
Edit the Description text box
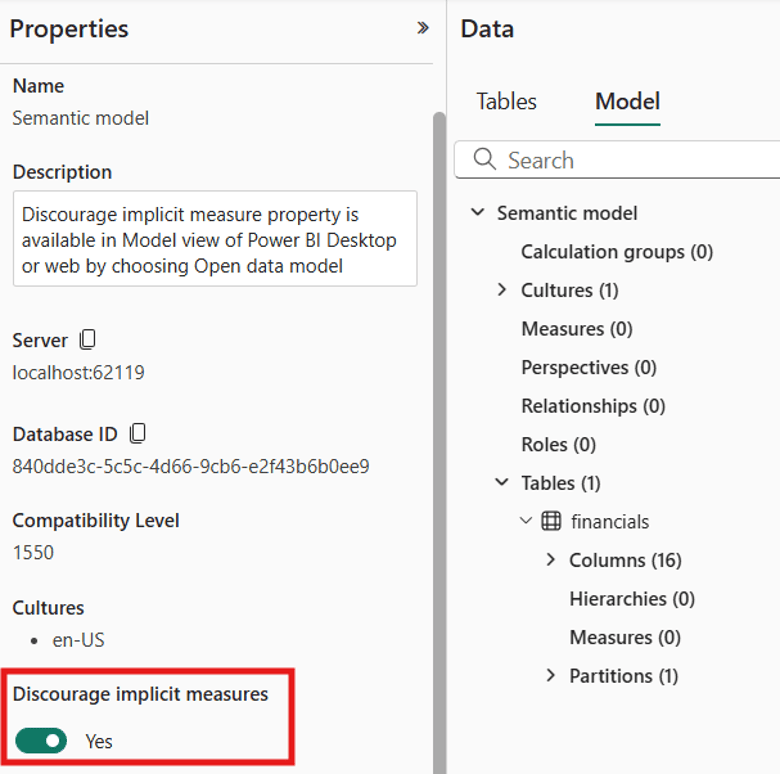214,239
